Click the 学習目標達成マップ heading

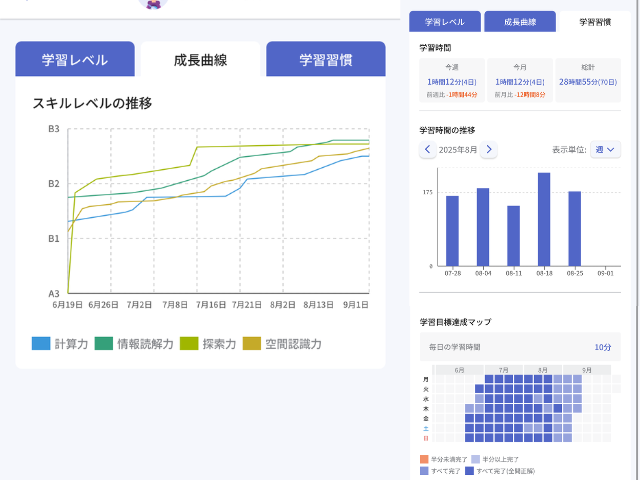456,322
